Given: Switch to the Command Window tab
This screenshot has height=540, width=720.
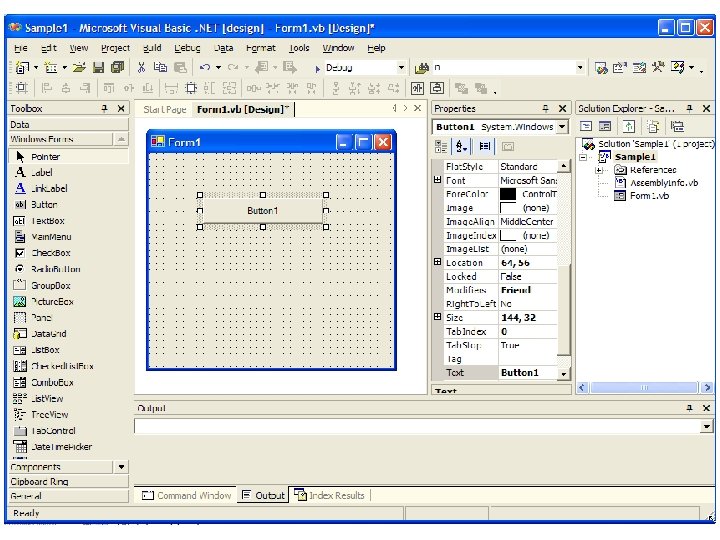Looking at the screenshot, I should point(187,495).
